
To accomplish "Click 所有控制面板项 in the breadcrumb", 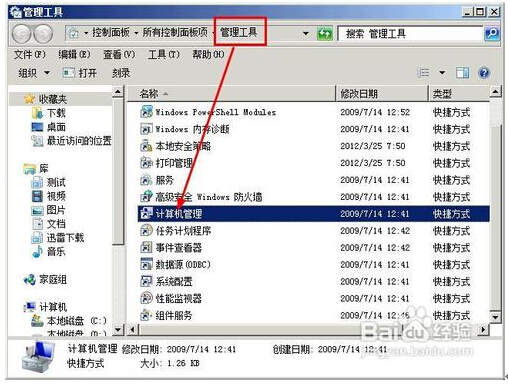I will point(175,33).
